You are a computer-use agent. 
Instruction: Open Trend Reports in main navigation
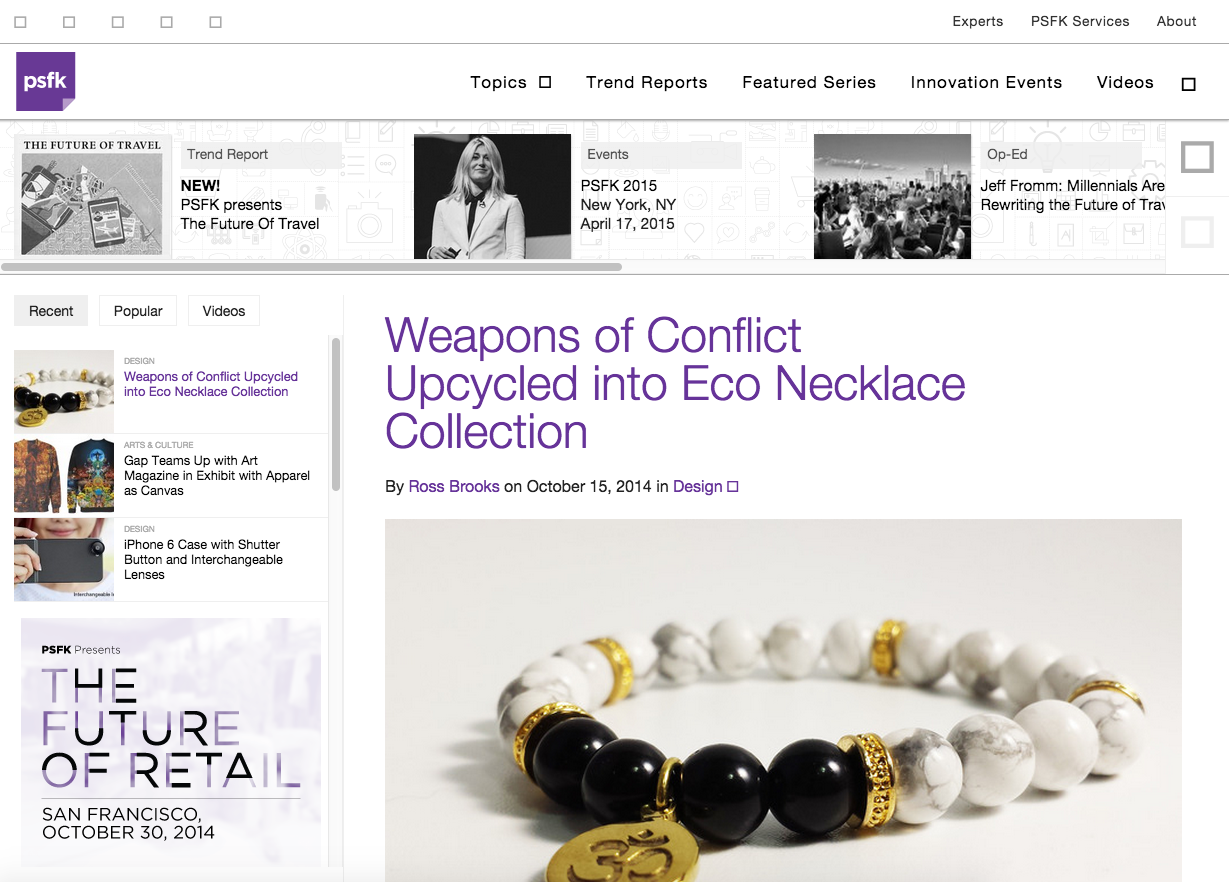[x=647, y=82]
